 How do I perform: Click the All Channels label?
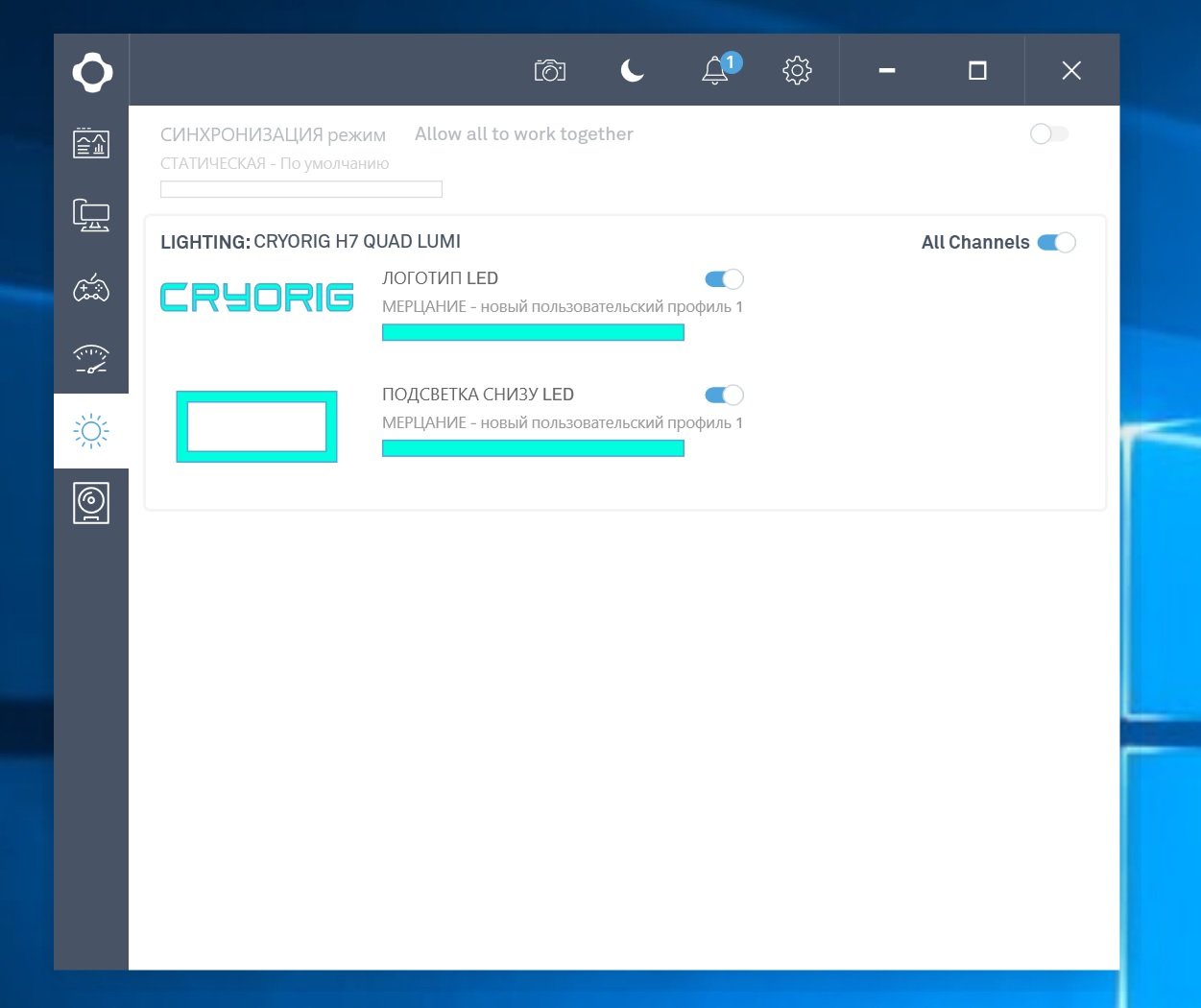[975, 243]
